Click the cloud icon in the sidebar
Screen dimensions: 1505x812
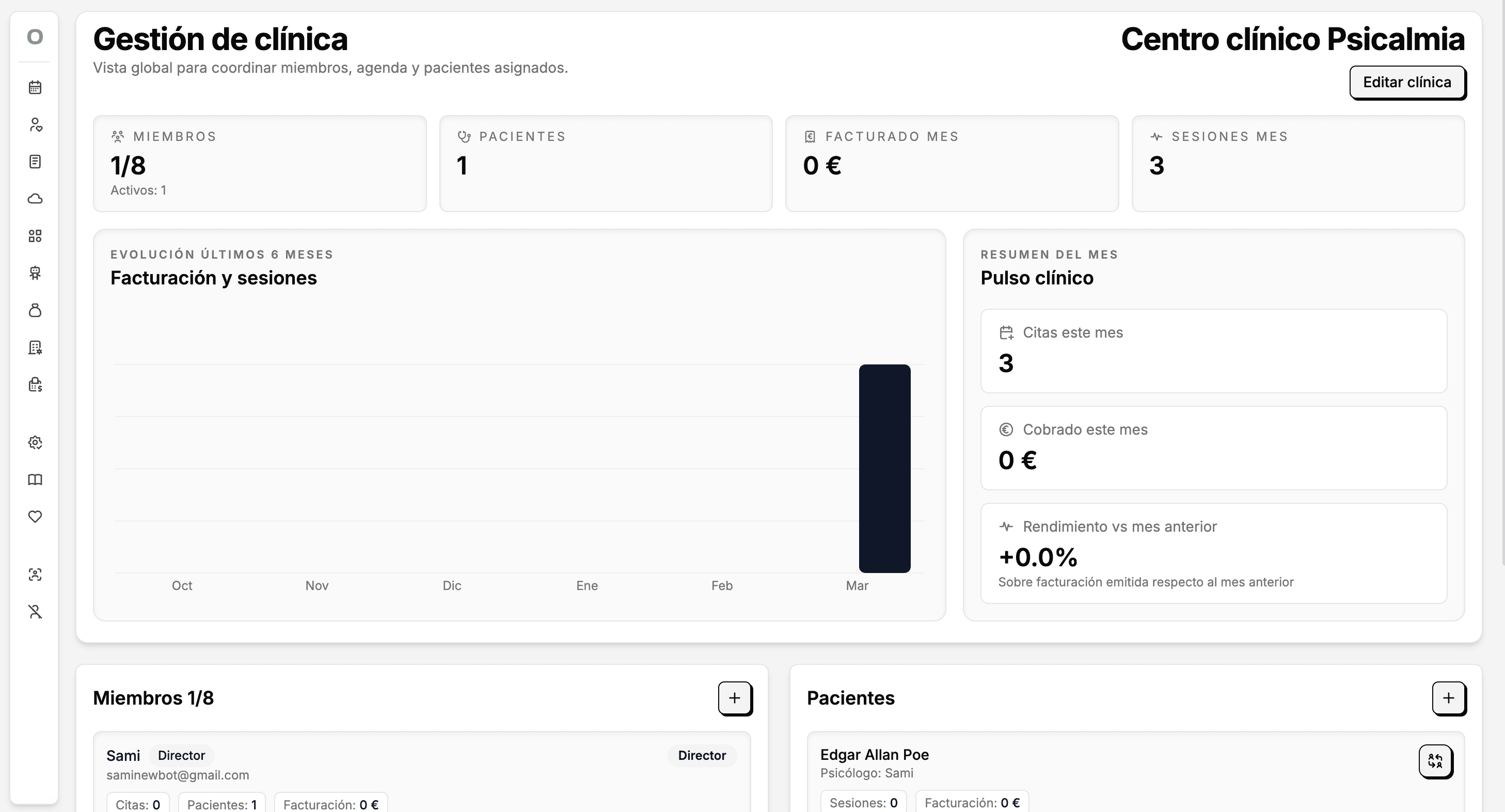[x=35, y=199]
